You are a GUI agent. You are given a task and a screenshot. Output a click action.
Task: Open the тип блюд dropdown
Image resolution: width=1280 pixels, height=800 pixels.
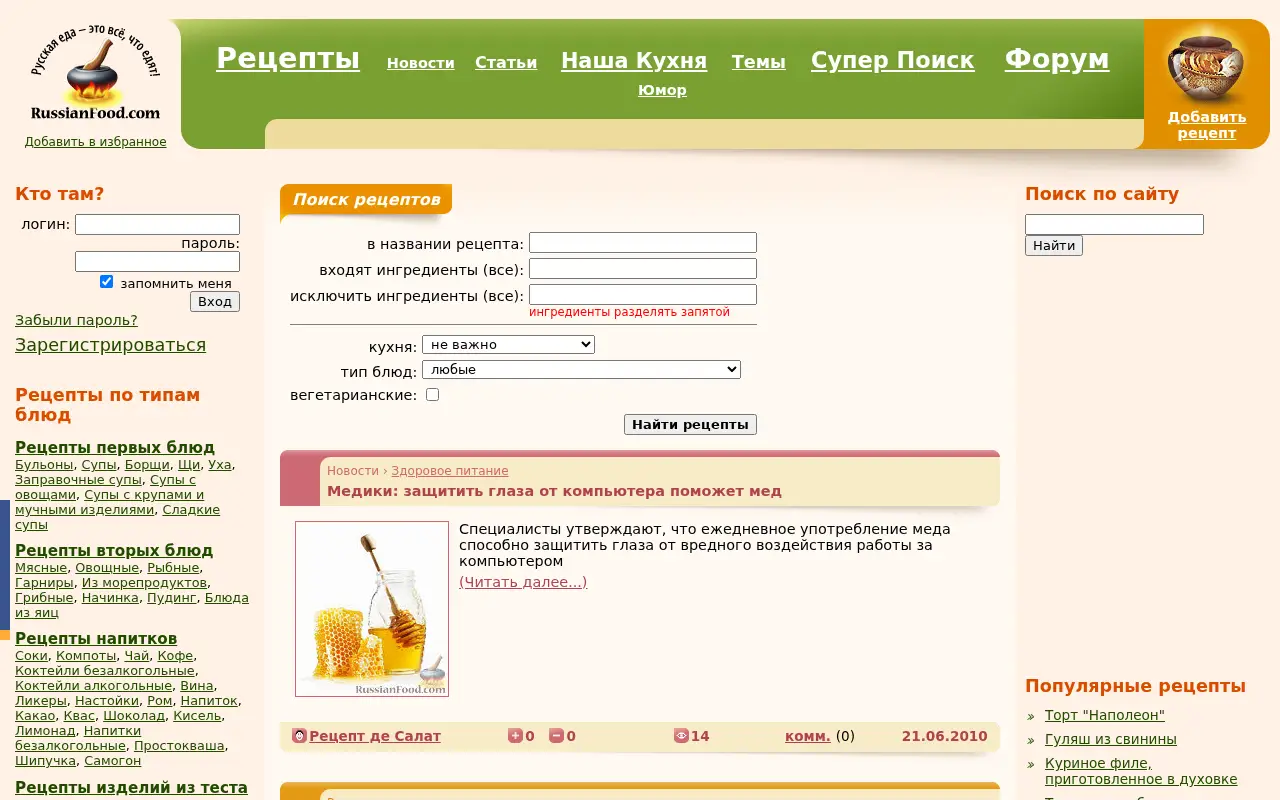pos(581,370)
